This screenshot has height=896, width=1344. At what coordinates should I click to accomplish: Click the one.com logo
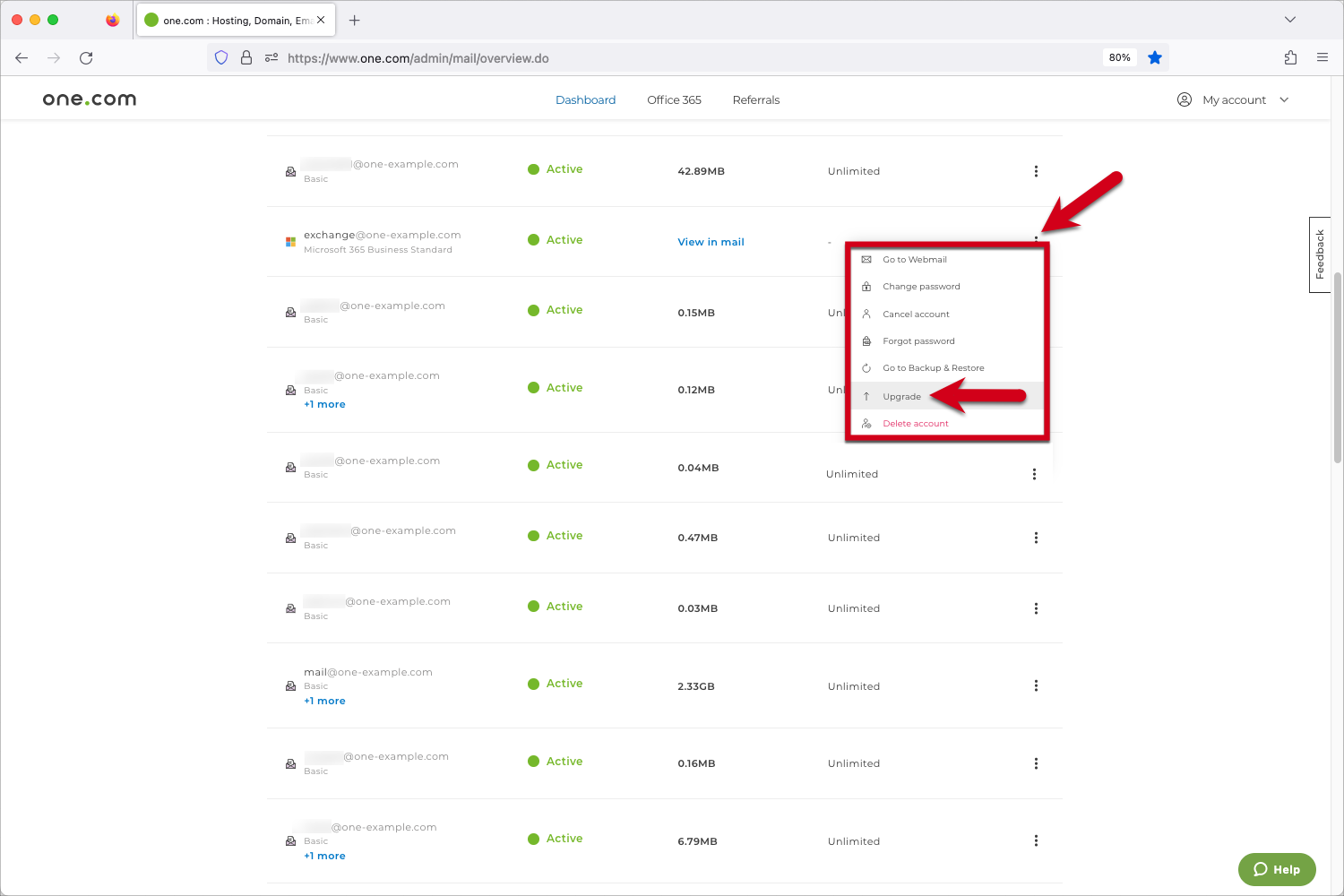coord(90,99)
